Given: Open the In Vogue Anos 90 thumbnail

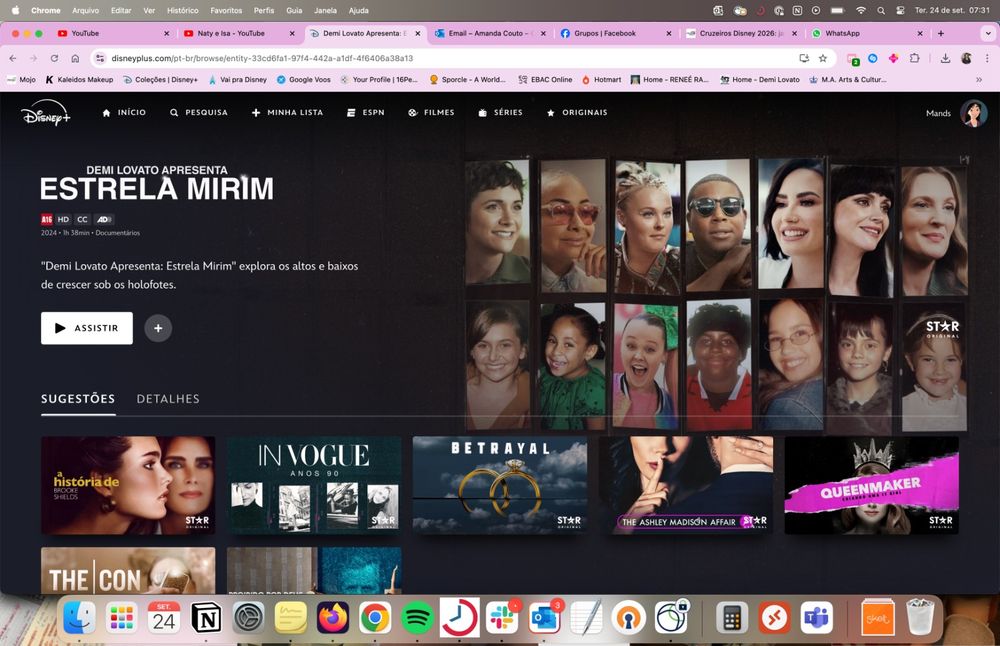Looking at the screenshot, I should (314, 485).
